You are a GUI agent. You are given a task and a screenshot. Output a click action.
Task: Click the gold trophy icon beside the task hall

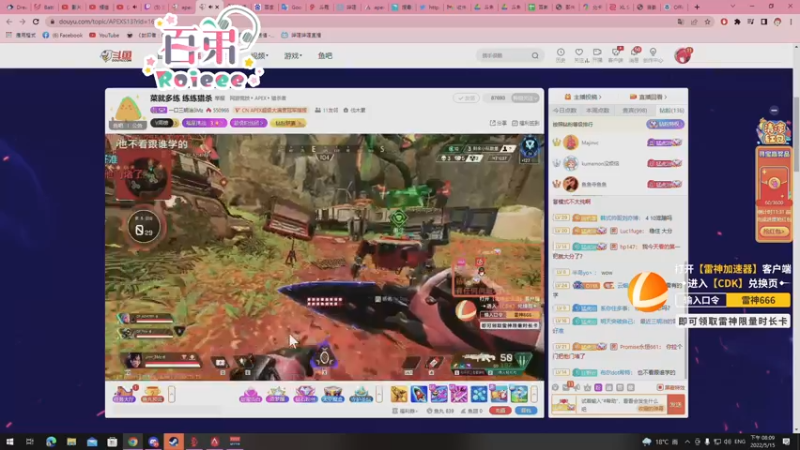click(153, 394)
